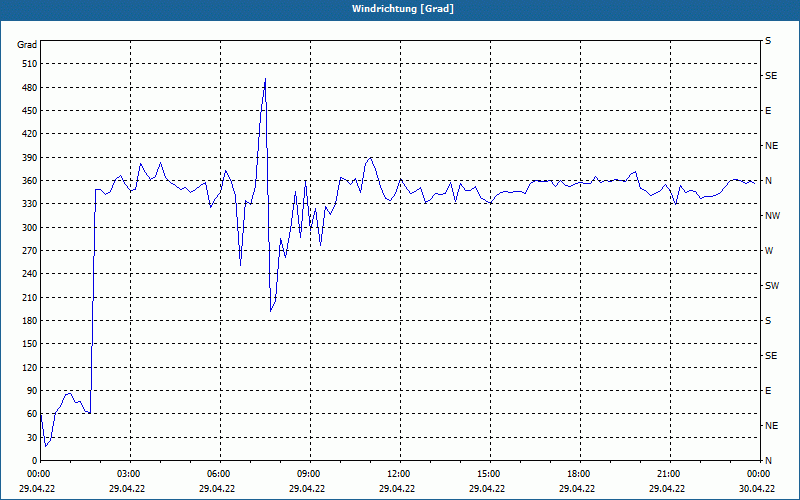Select the 360 y-axis label
800x500 pixels.
pyautogui.click(x=30, y=181)
